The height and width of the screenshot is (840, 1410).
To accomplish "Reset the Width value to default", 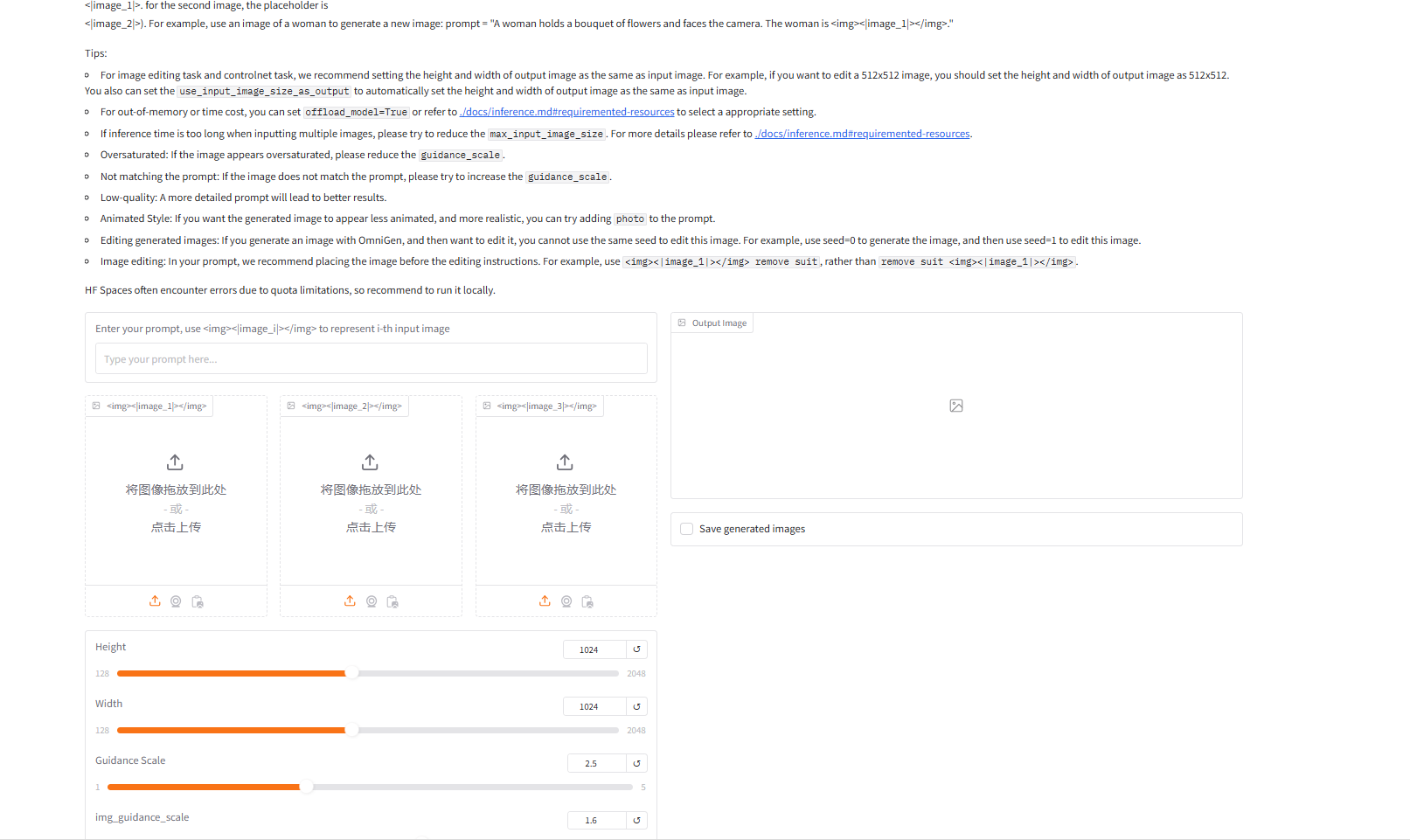I will point(636,706).
